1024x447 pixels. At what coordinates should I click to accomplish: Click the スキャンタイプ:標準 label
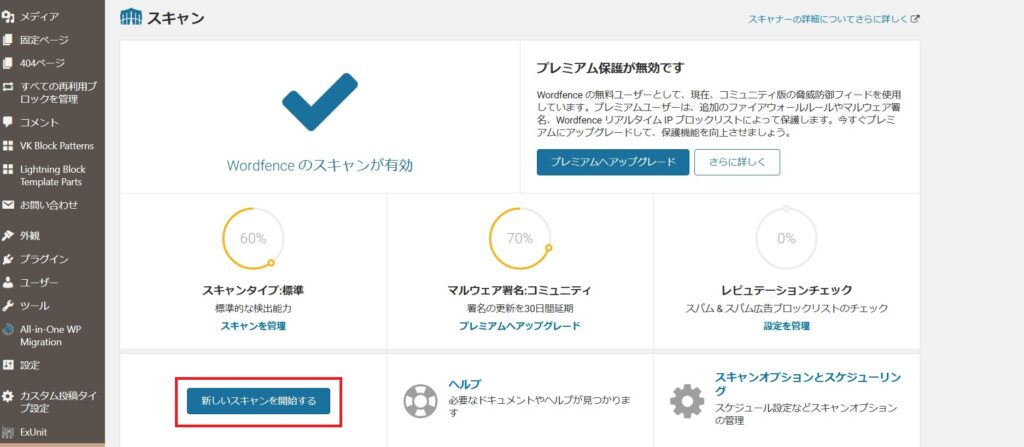pyautogui.click(x=253, y=290)
